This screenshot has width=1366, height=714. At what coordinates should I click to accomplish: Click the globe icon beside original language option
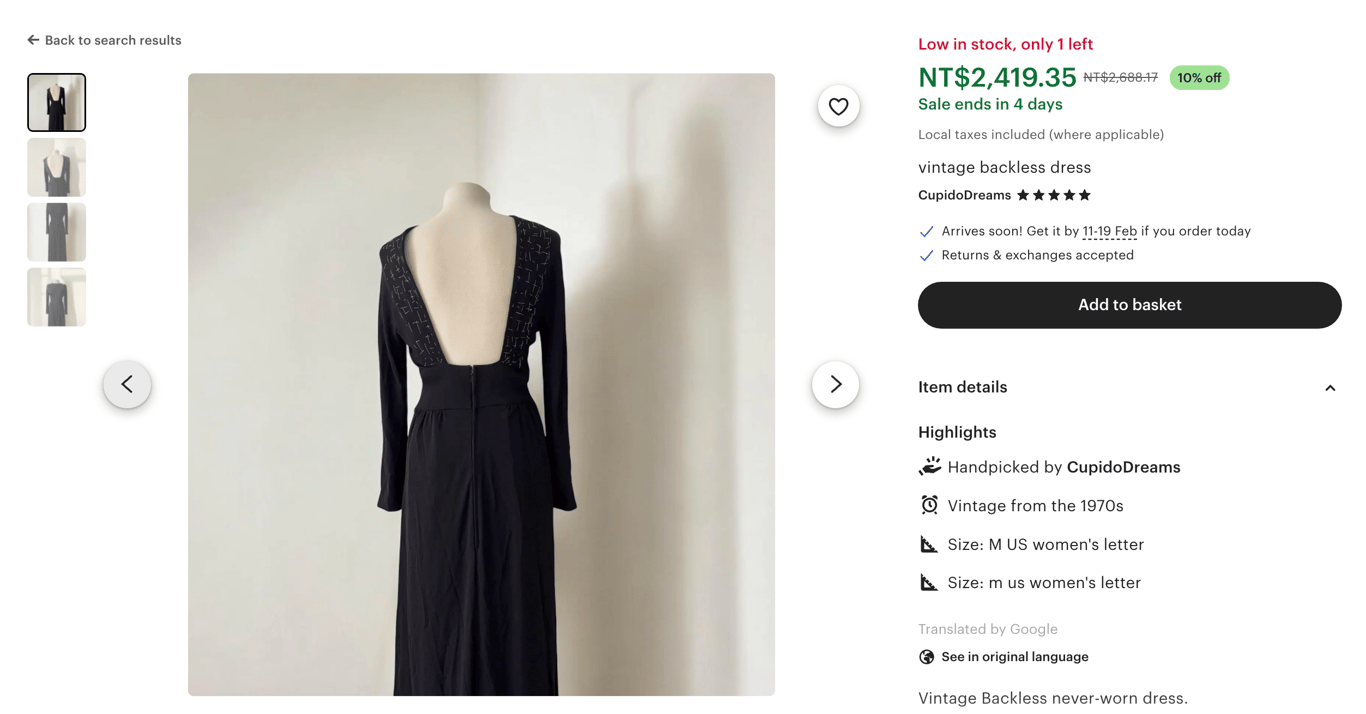point(925,657)
